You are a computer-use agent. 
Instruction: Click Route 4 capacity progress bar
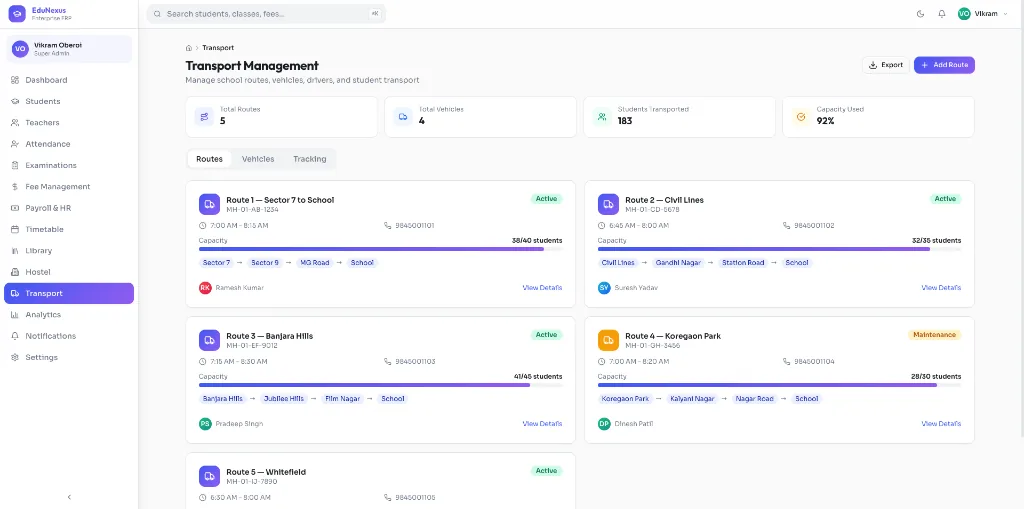779,385
